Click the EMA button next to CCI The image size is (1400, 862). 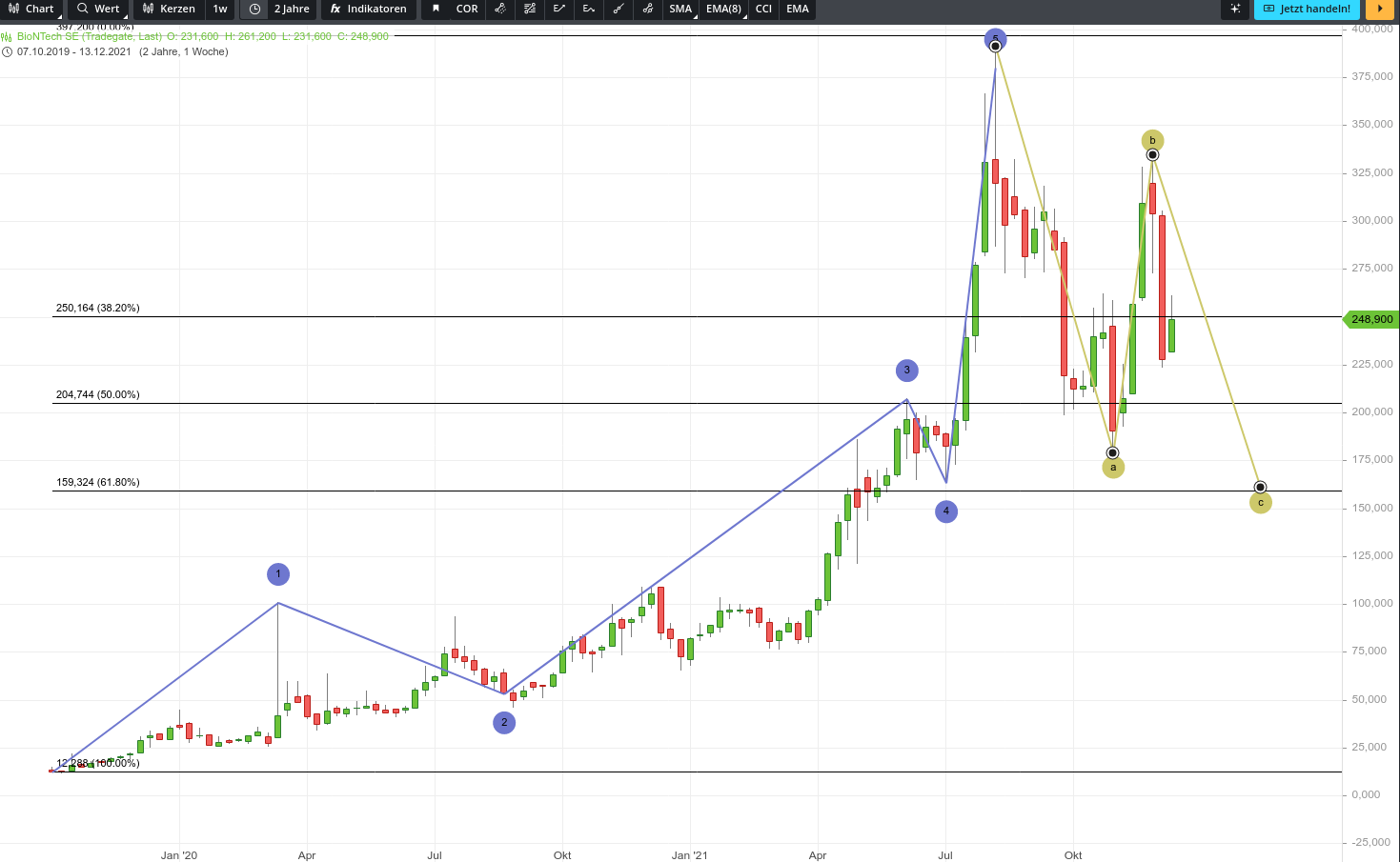click(x=798, y=10)
